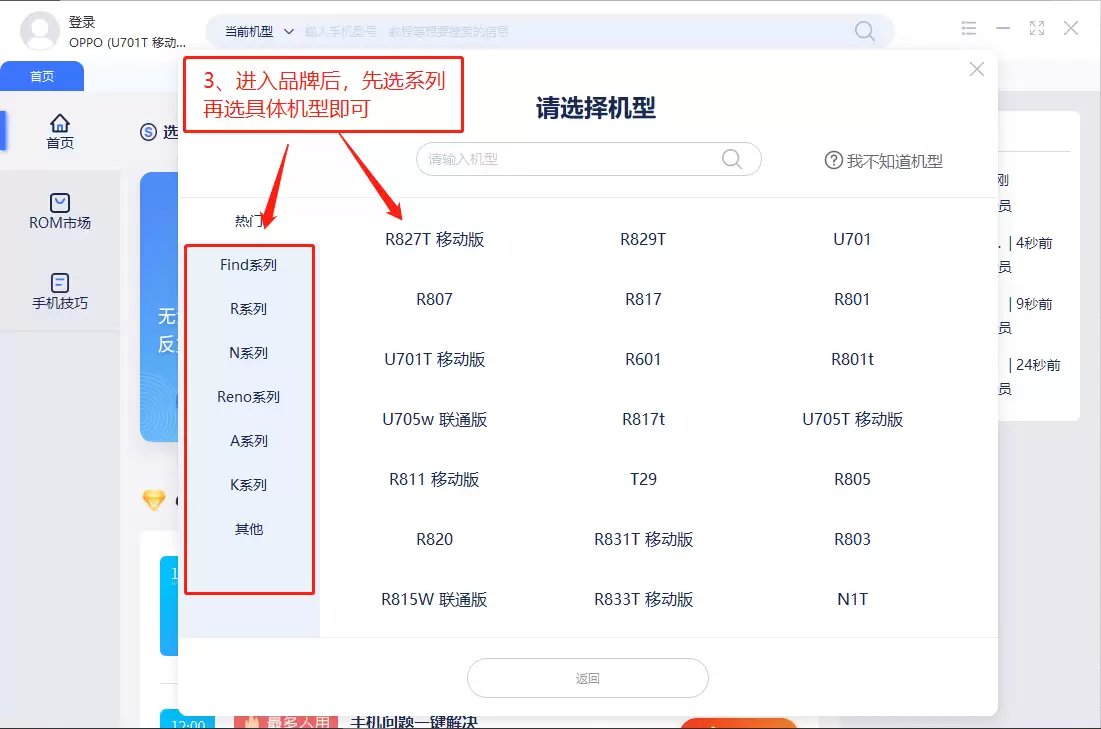Click the question mark icon beside 我不知道机型
The width and height of the screenshot is (1101, 729).
[834, 161]
